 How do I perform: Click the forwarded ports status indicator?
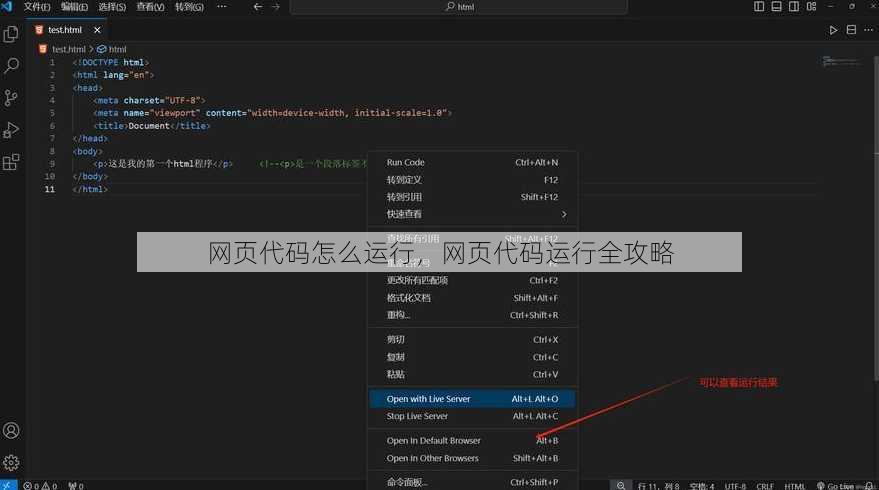pos(76,486)
